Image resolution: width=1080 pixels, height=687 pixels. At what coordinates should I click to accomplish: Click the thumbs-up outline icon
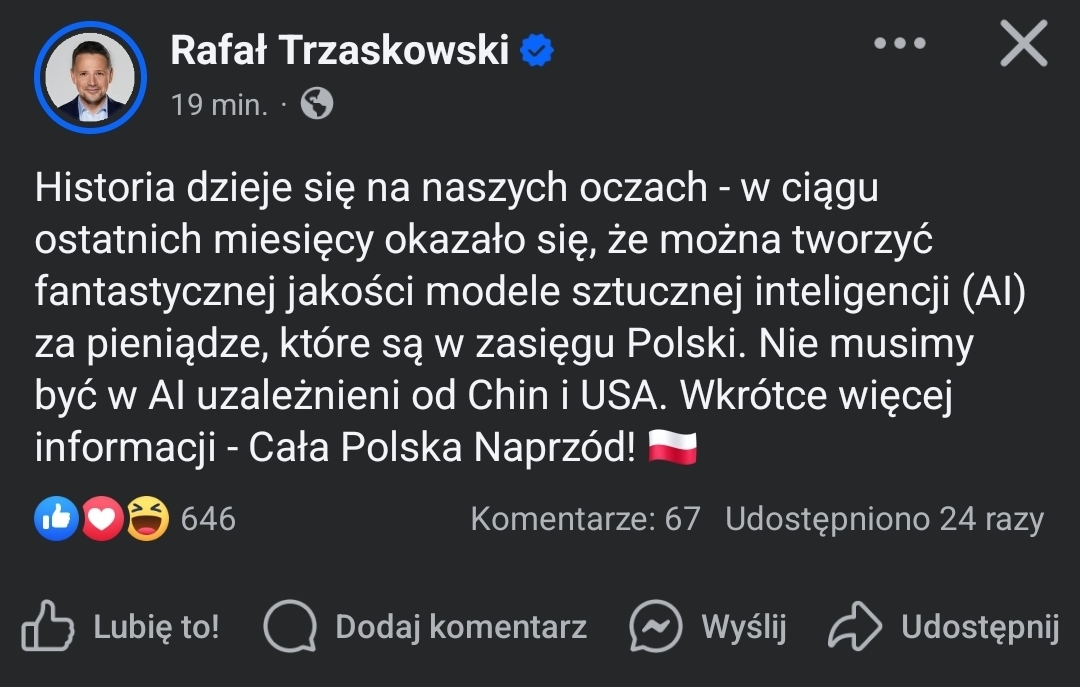(x=47, y=626)
